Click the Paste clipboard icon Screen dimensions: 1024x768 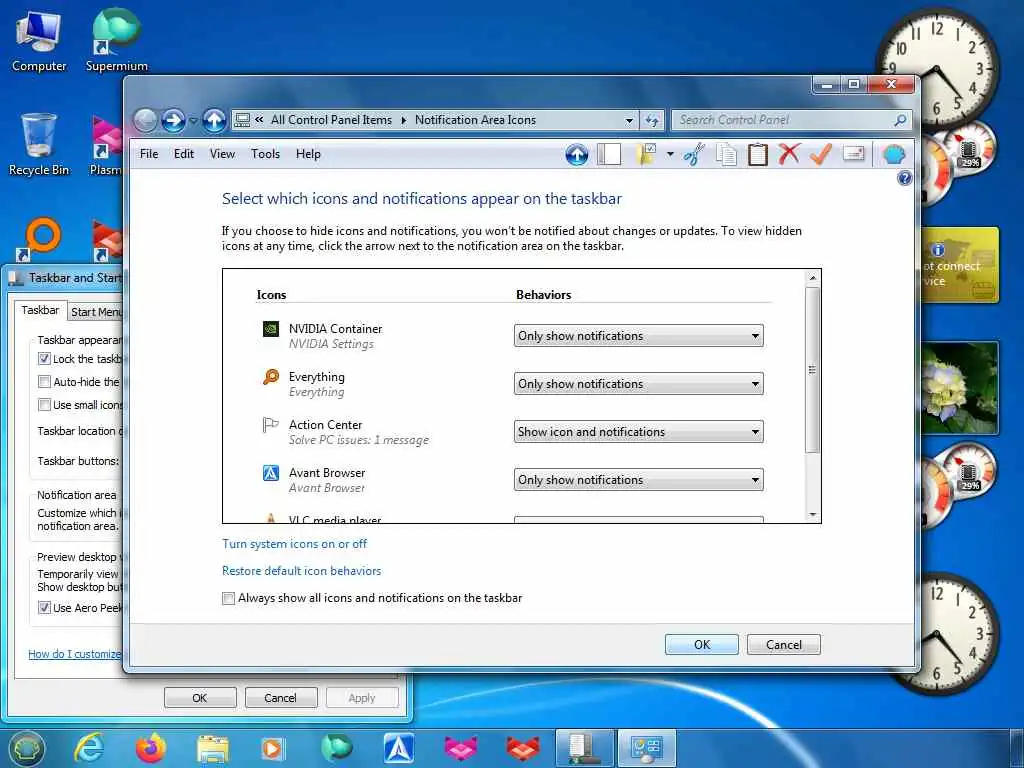(758, 155)
